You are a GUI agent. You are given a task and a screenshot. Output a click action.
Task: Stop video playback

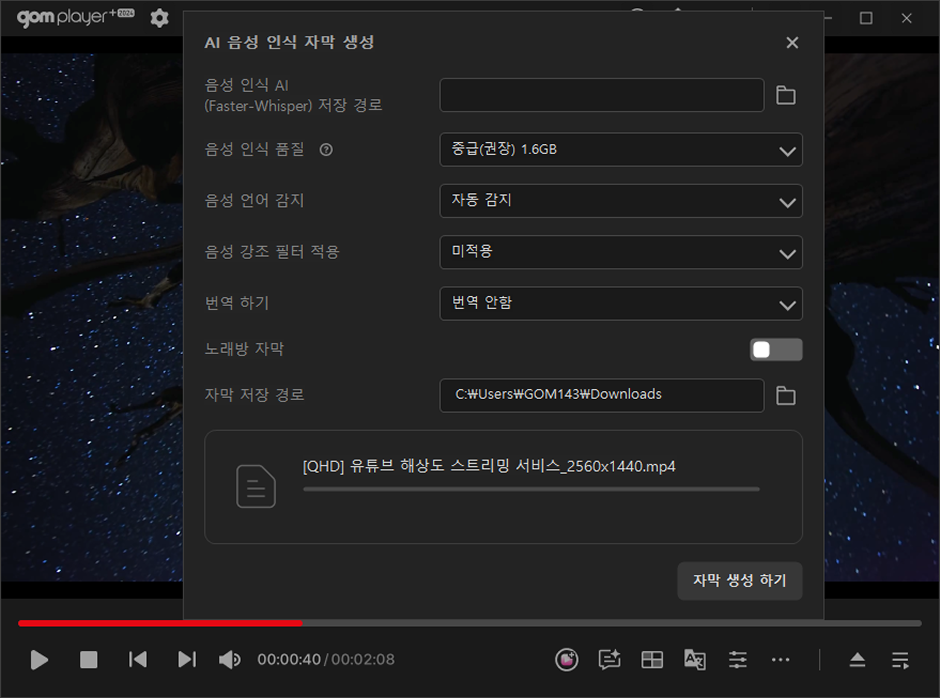tap(89, 660)
